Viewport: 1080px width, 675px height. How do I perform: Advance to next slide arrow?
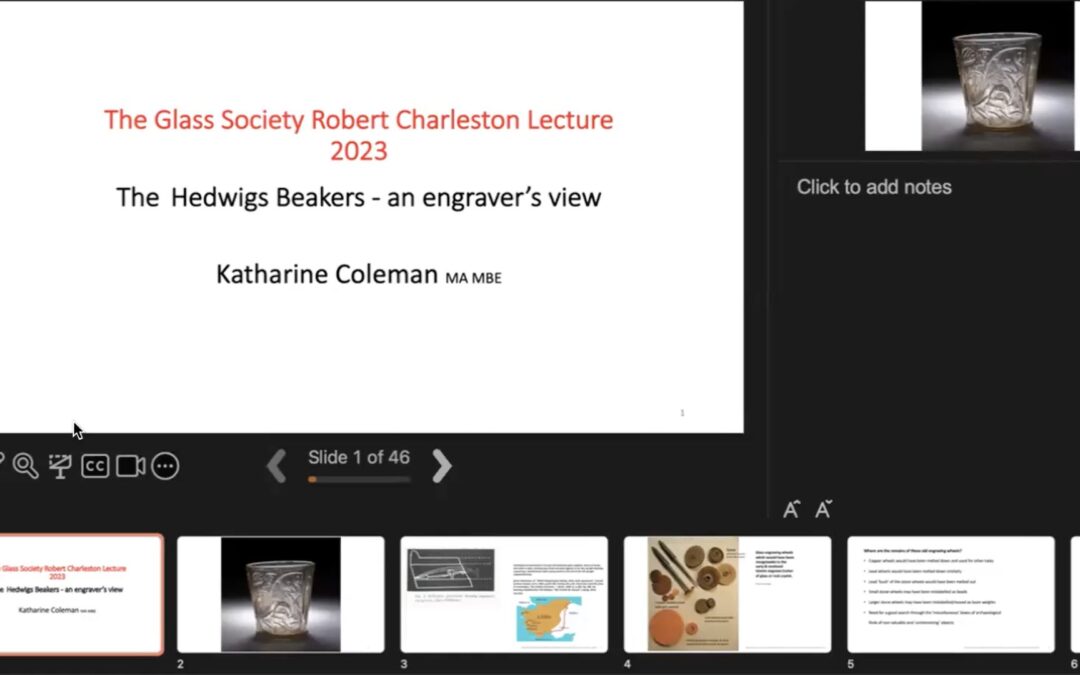pyautogui.click(x=441, y=466)
